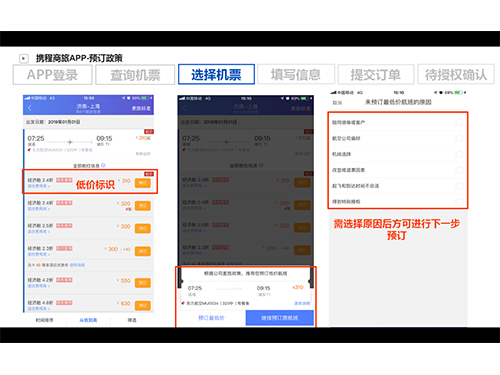This screenshot has height=375, width=500.
Task: Click the play icon beside 携程商旅APP title
Action: (23, 59)
